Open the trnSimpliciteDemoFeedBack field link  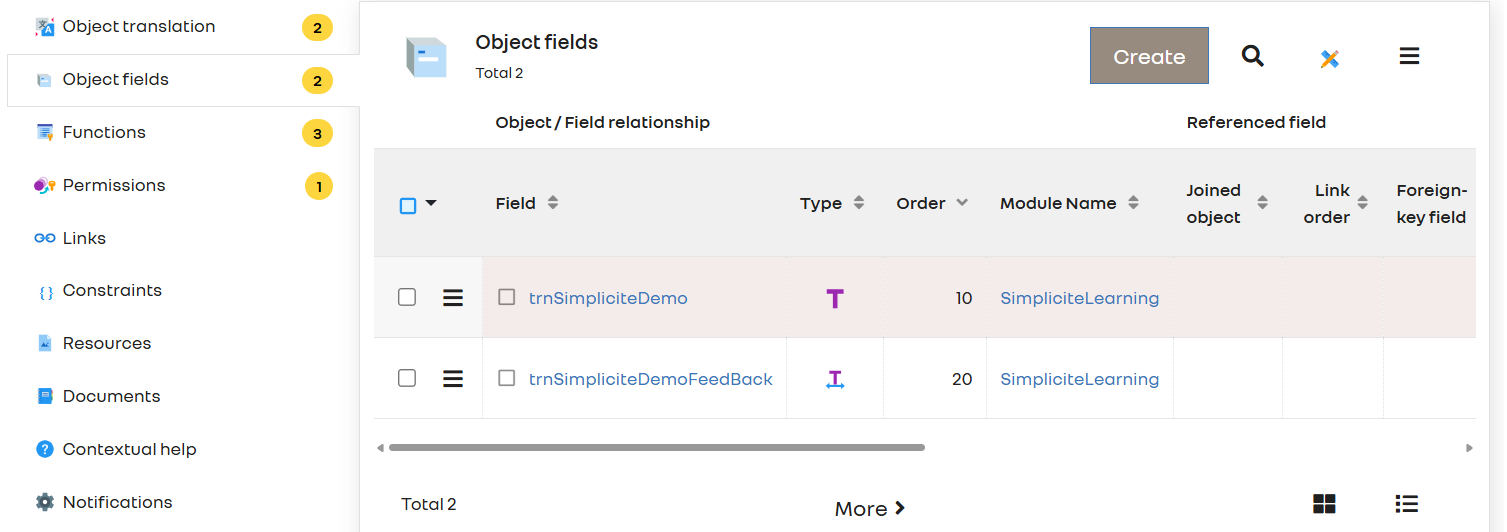pos(651,379)
